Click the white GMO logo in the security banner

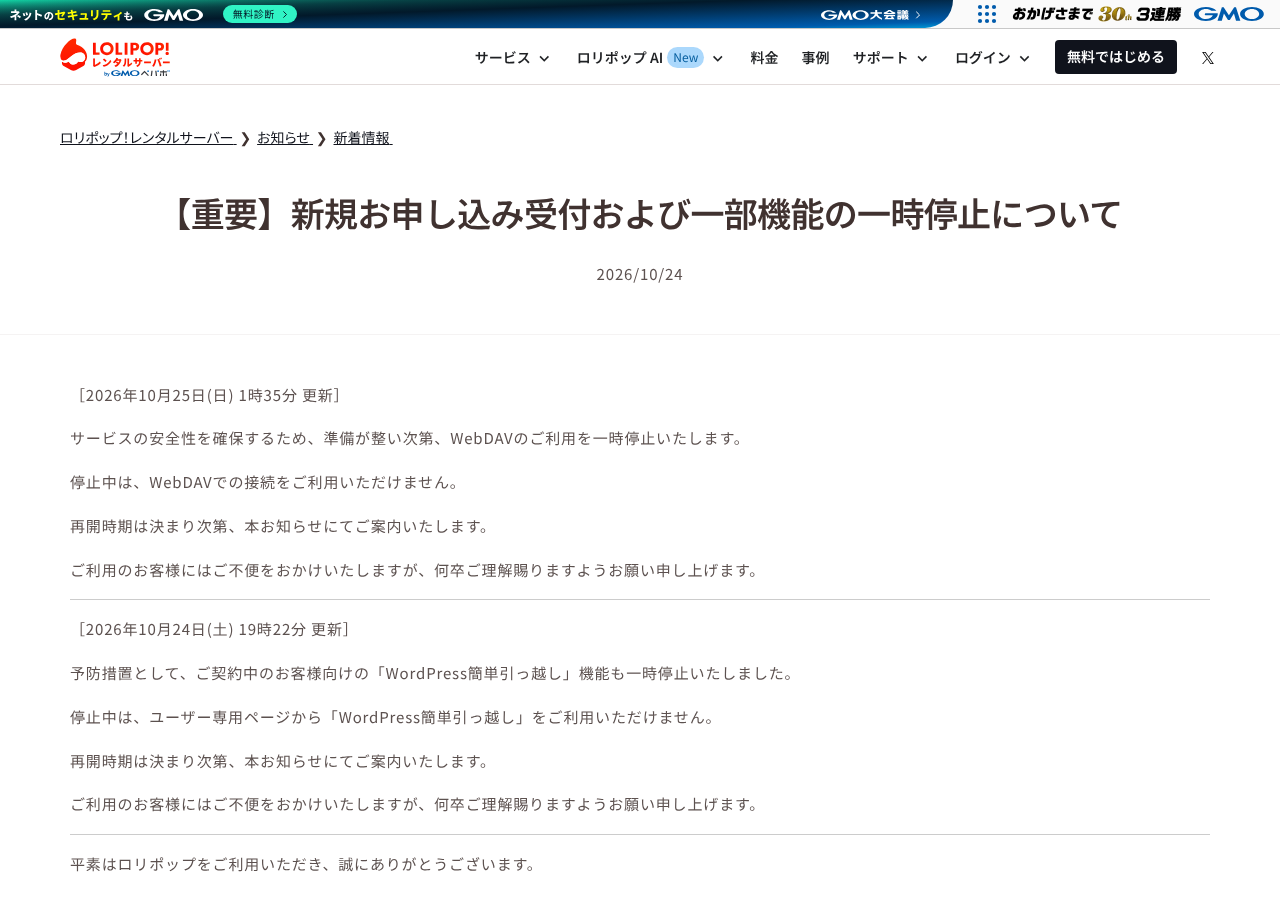pyautogui.click(x=173, y=15)
